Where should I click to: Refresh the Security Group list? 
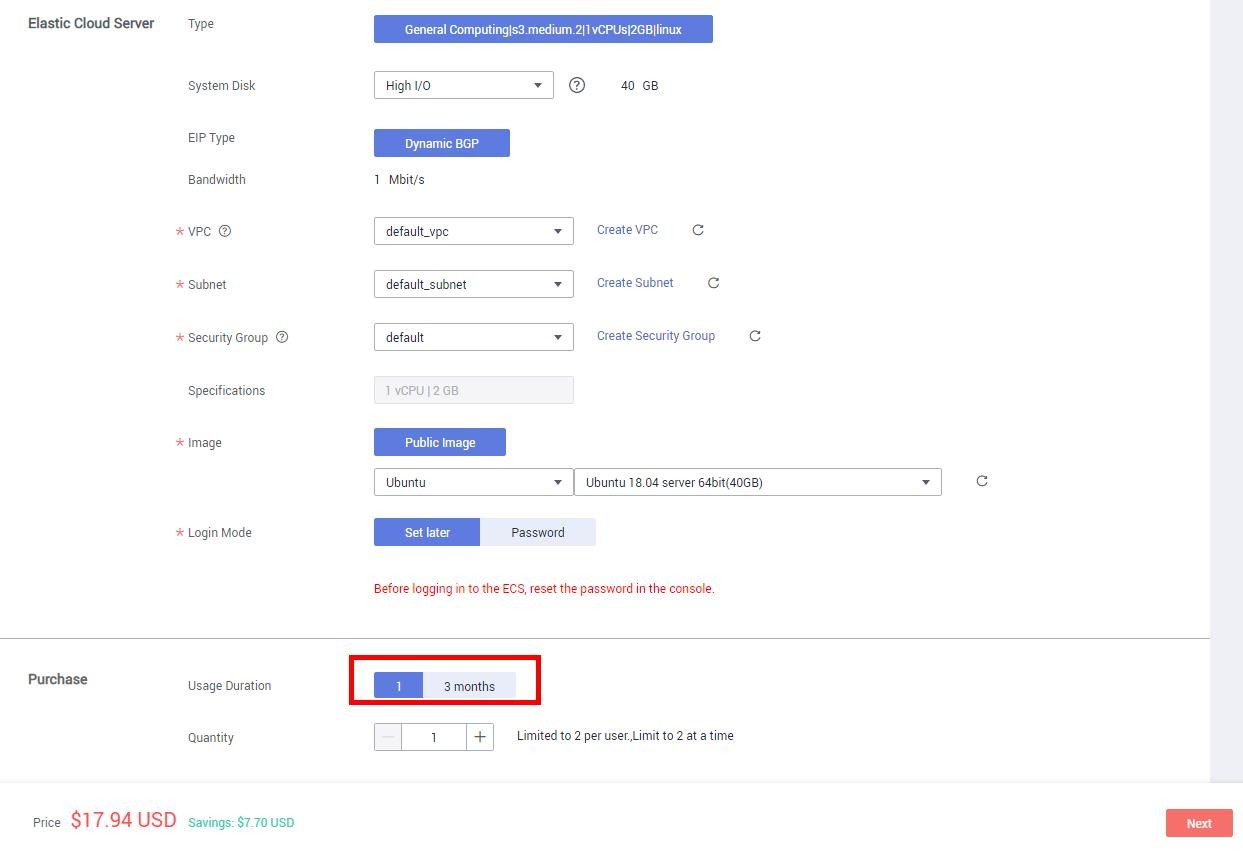click(755, 335)
